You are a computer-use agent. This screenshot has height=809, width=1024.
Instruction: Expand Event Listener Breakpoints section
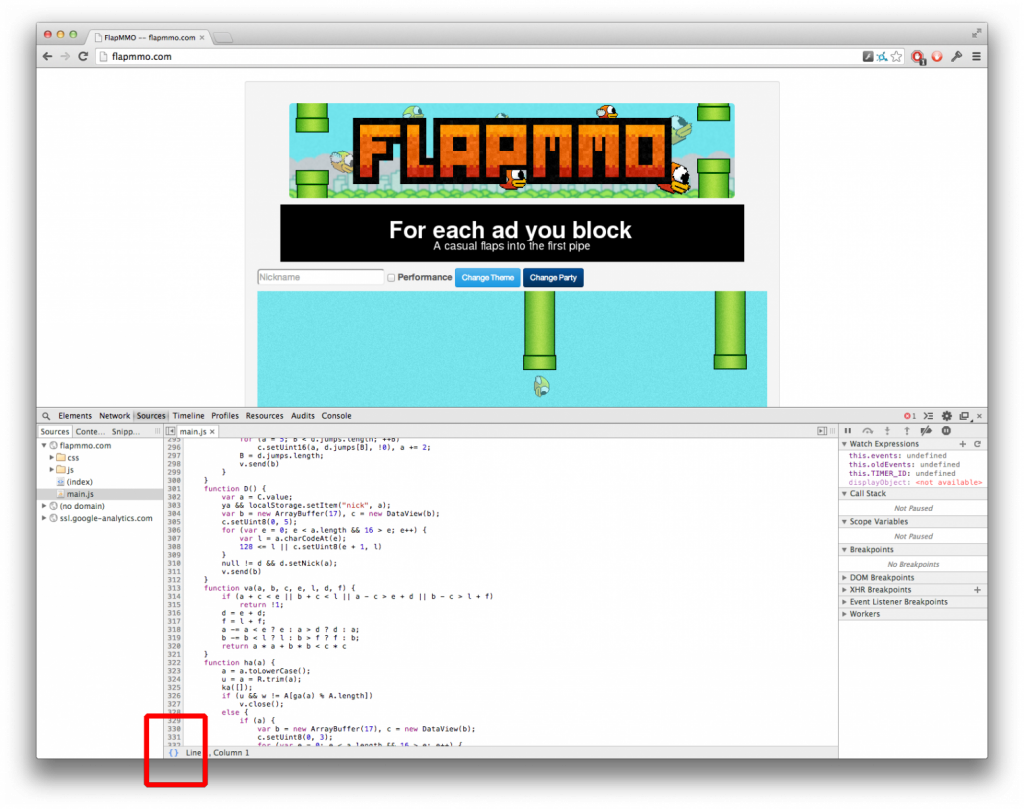pyautogui.click(x=844, y=602)
